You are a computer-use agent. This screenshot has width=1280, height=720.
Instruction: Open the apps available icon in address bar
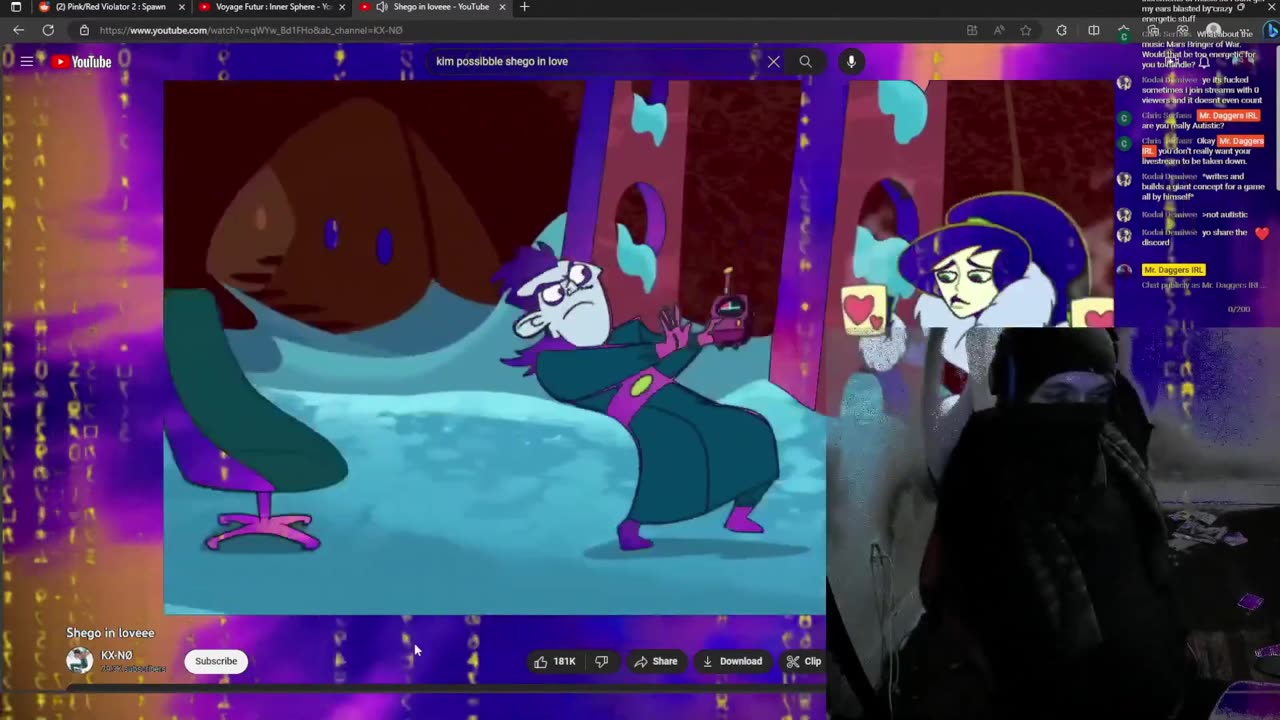point(971,30)
